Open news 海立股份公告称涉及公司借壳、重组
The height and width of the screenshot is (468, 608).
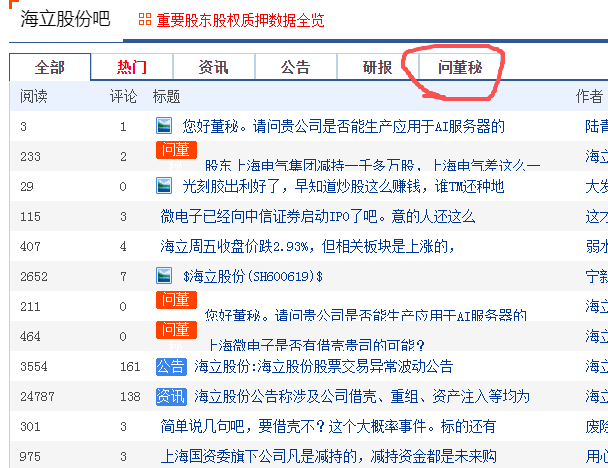pos(362,396)
